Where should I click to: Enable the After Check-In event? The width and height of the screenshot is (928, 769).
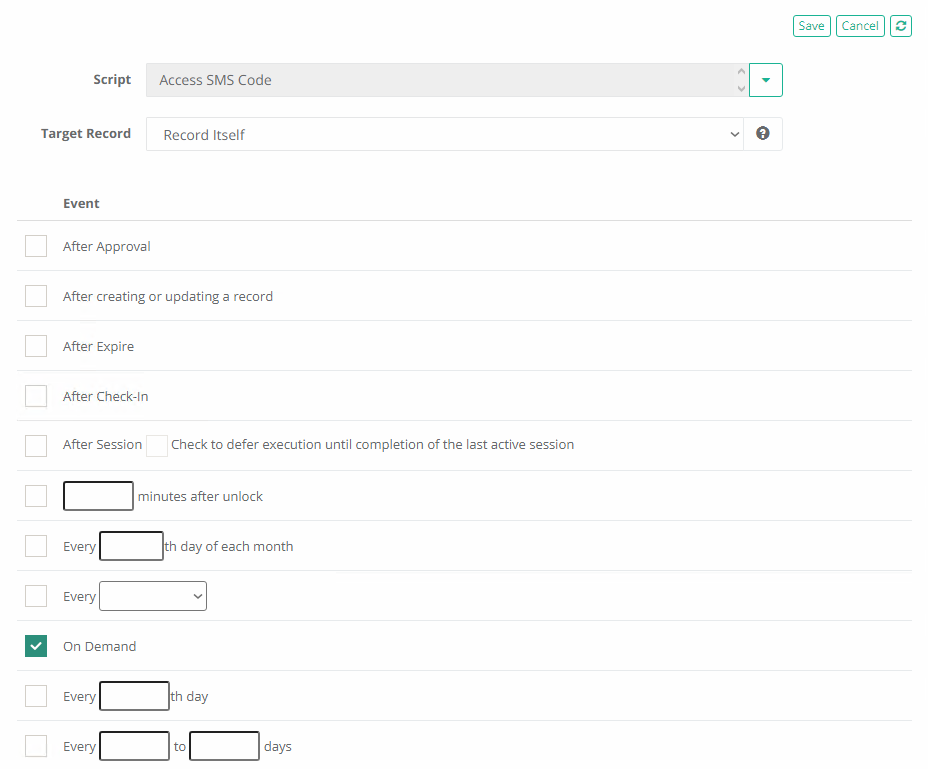[x=35, y=395]
